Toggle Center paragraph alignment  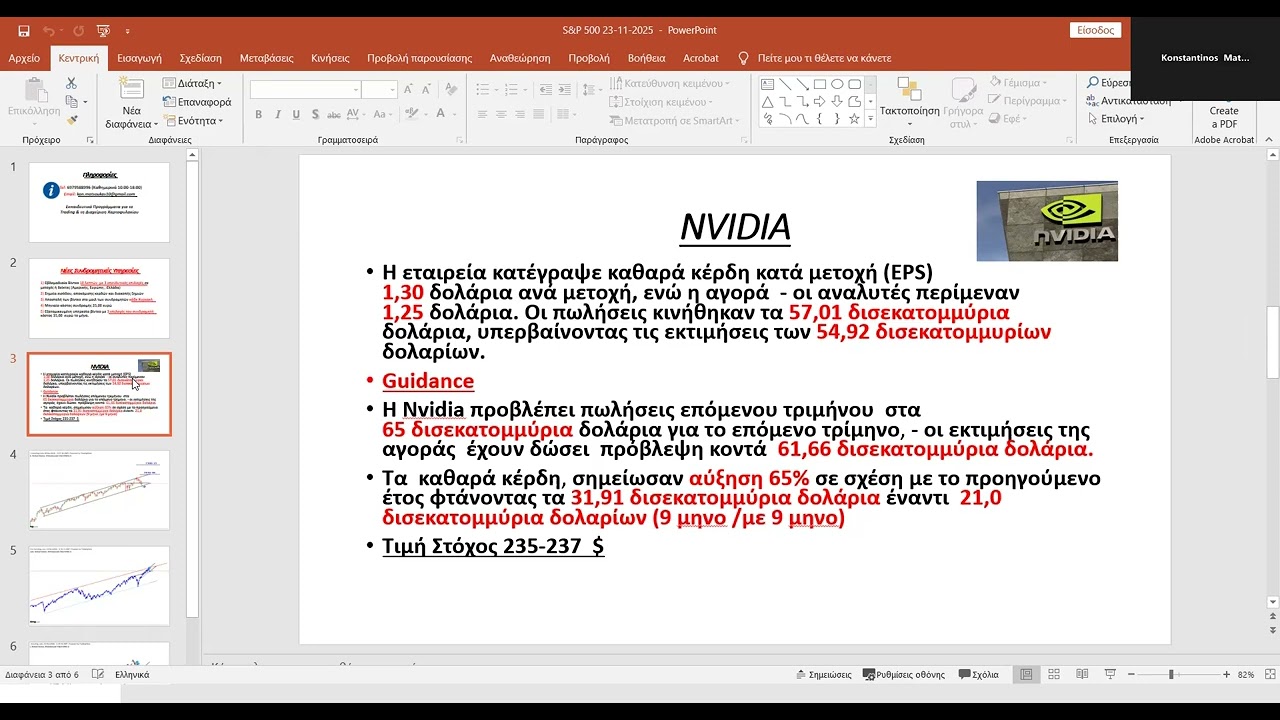[500, 115]
